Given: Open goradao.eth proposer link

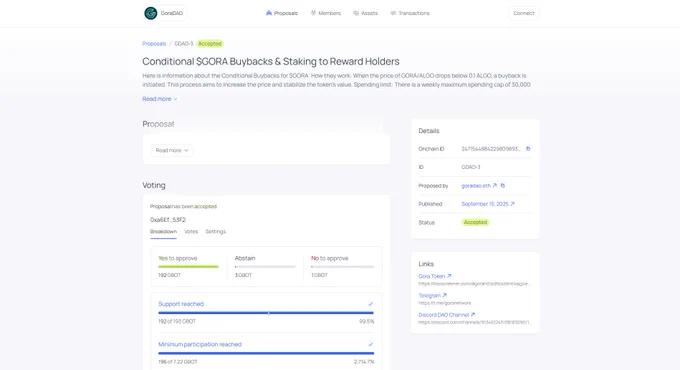Looking at the screenshot, I should [x=479, y=186].
